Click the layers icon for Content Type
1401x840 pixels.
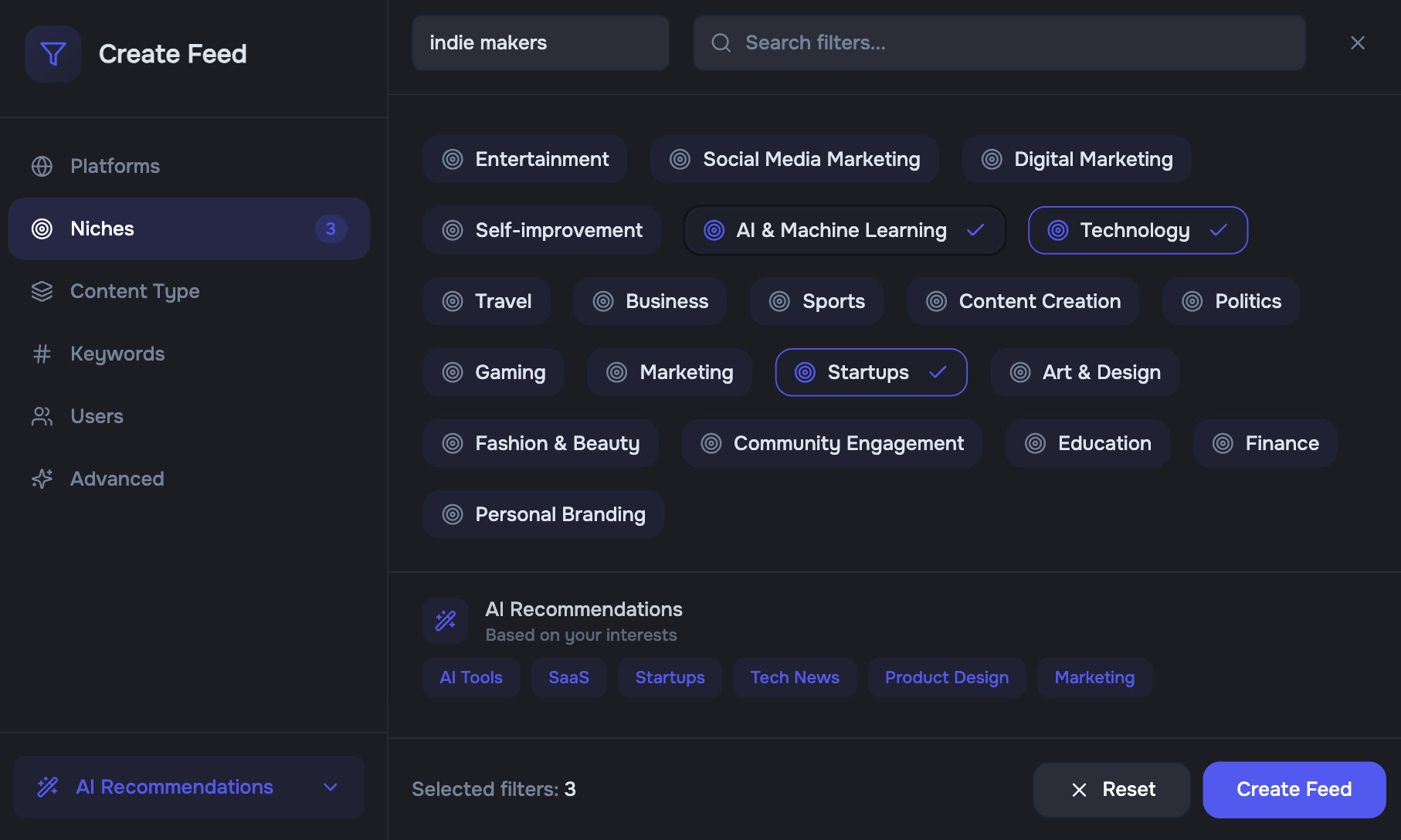pos(41,291)
